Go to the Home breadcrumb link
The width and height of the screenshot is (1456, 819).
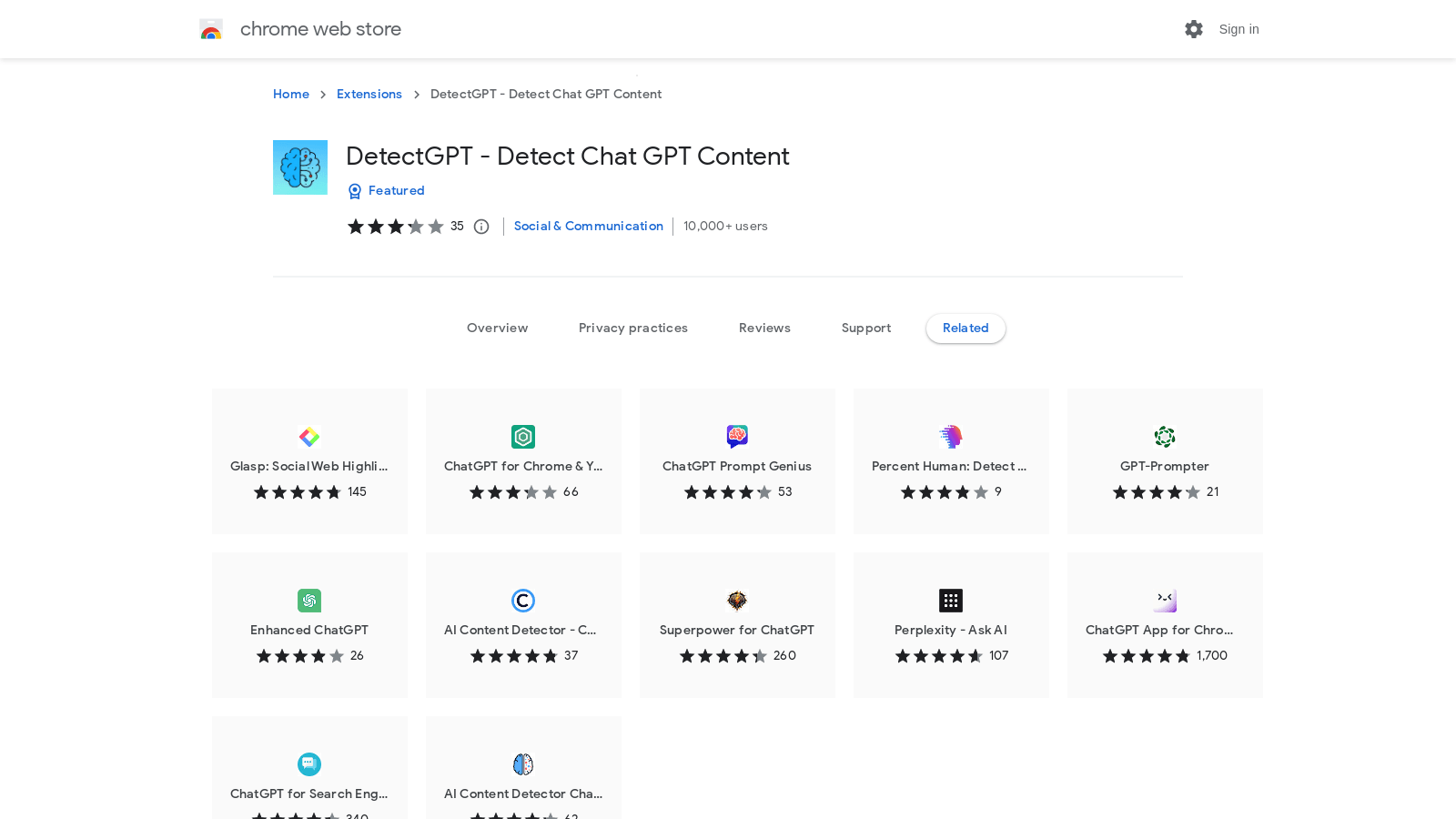[x=291, y=95]
